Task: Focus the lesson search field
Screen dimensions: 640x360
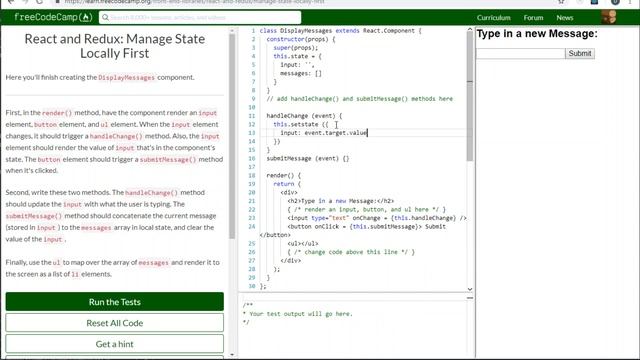Action: point(200,18)
